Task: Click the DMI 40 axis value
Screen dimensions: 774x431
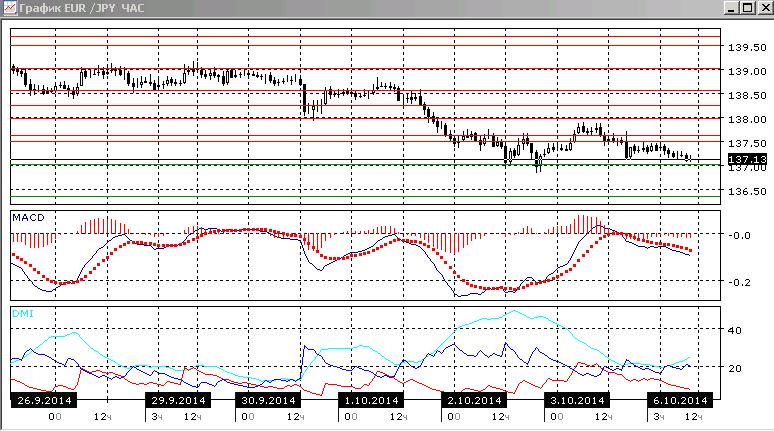Action: [x=735, y=330]
